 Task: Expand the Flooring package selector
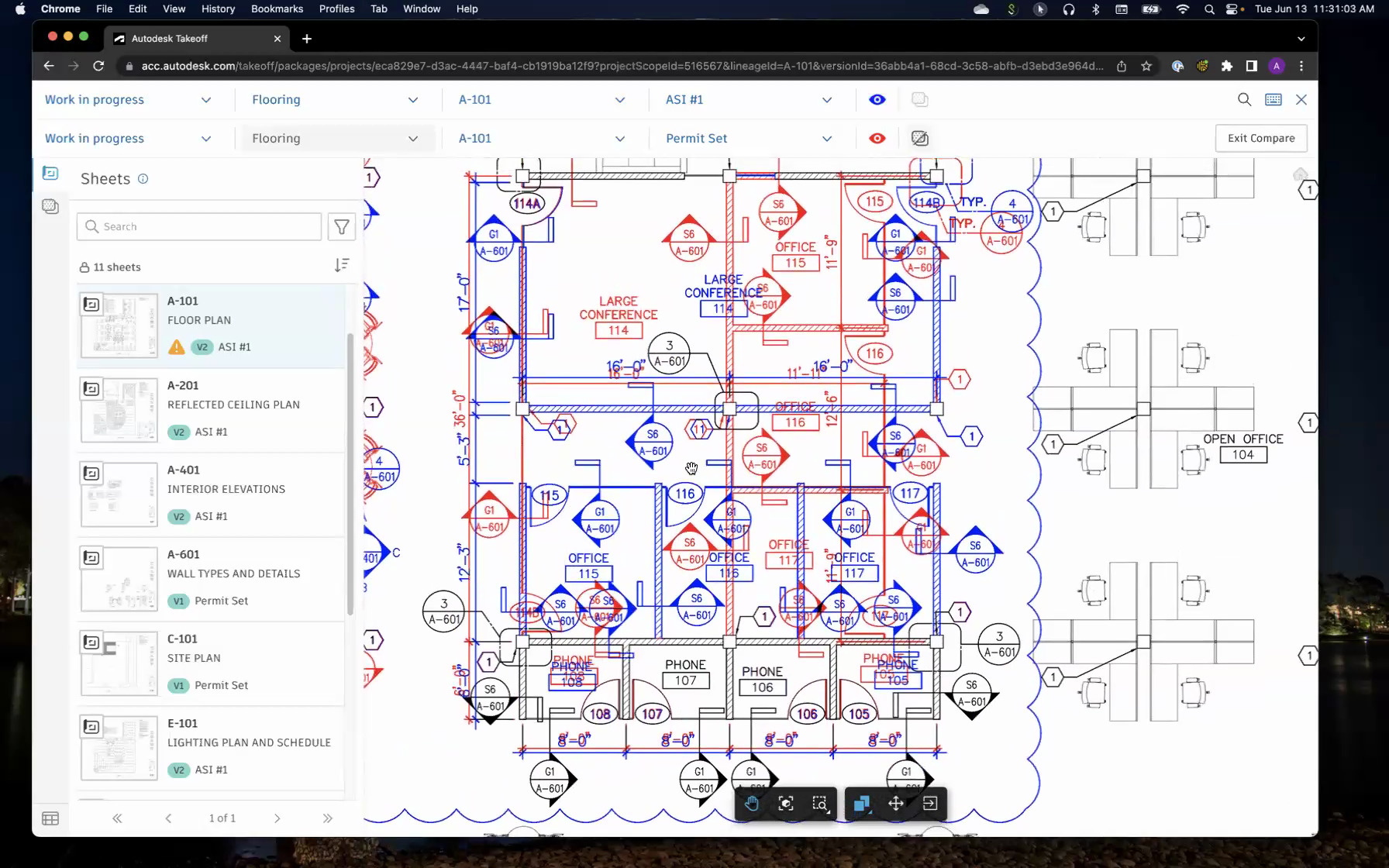[335, 99]
